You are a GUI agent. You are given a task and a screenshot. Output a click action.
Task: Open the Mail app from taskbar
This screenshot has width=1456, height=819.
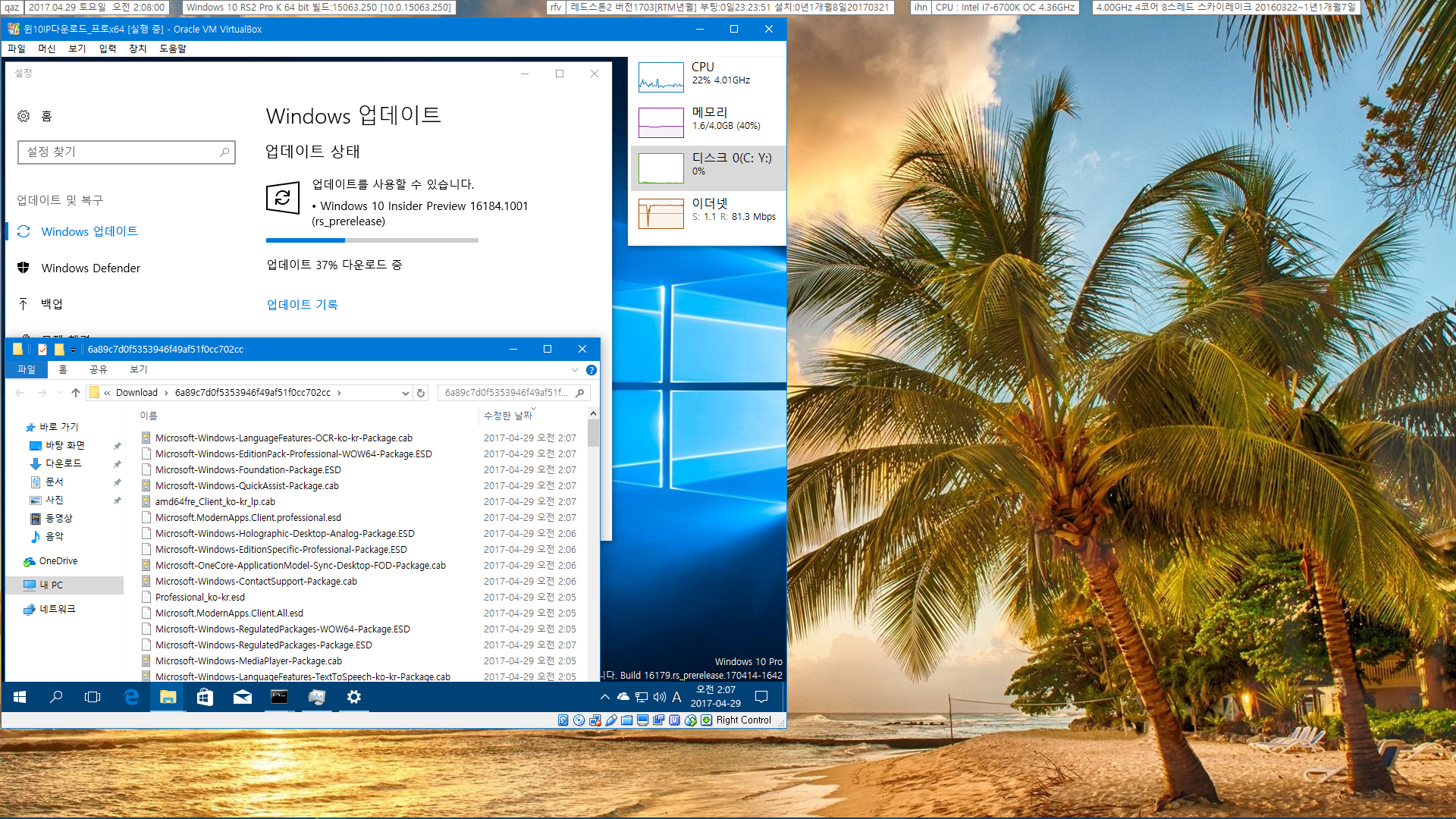pyautogui.click(x=242, y=697)
